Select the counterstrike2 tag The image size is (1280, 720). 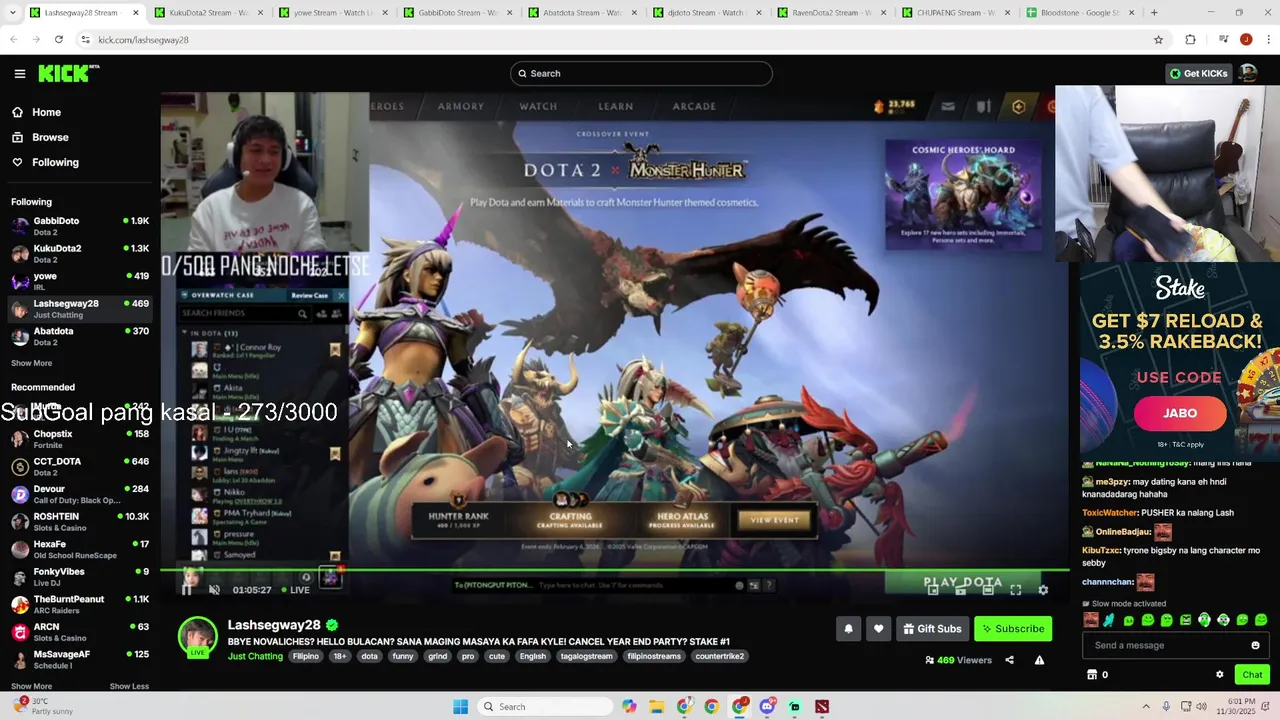[x=720, y=656]
